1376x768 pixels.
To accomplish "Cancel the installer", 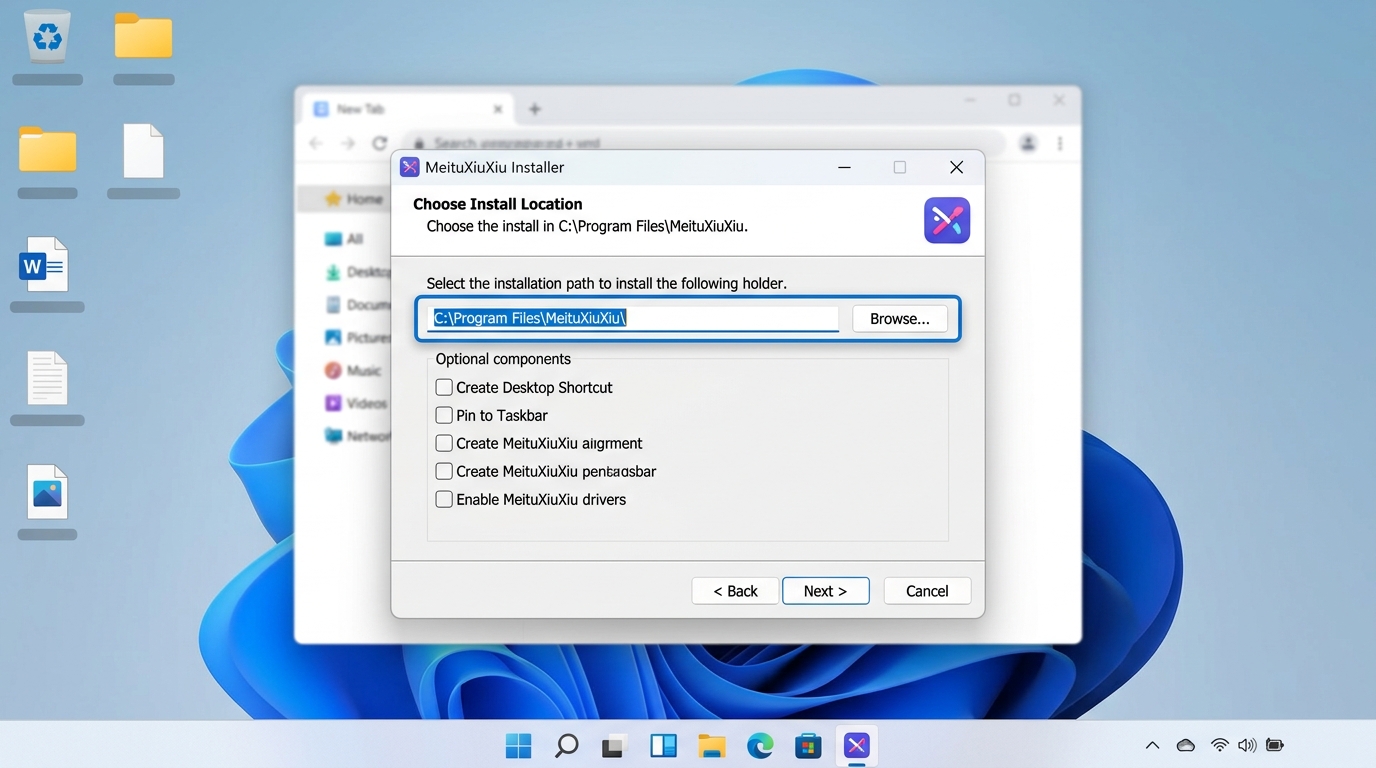I will pyautogui.click(x=927, y=591).
